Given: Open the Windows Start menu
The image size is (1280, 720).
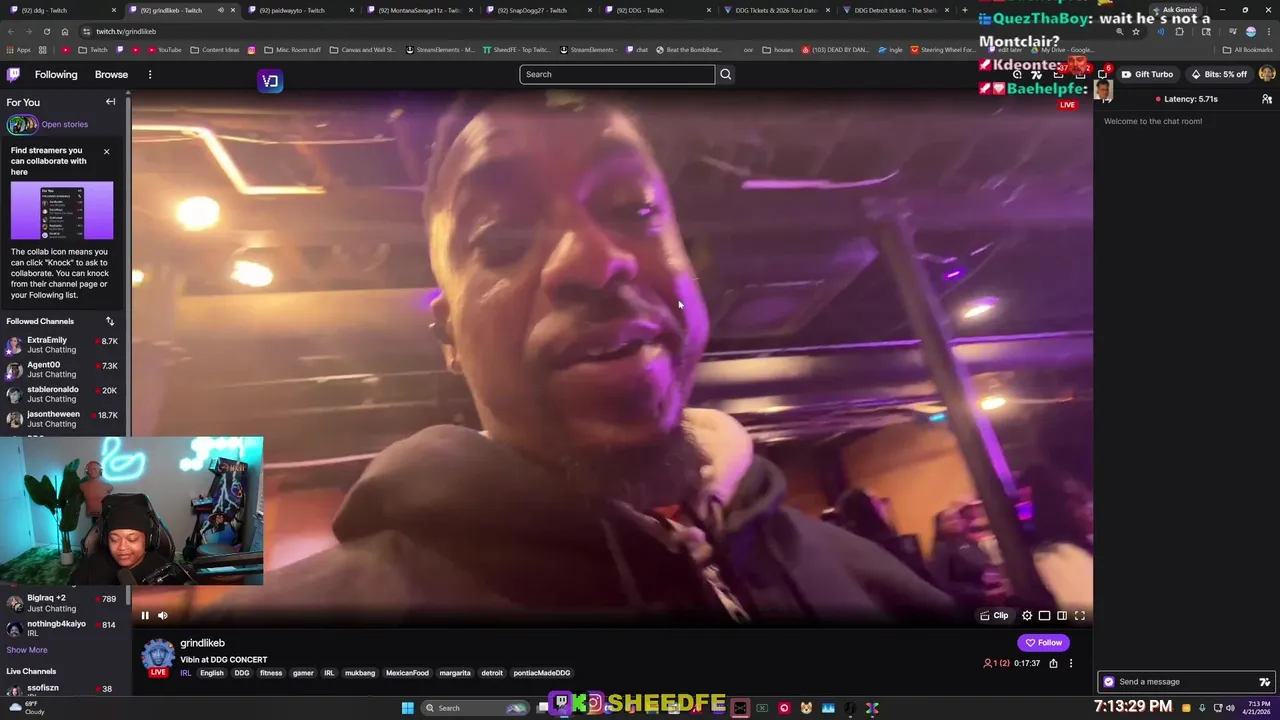Looking at the screenshot, I should [407, 708].
